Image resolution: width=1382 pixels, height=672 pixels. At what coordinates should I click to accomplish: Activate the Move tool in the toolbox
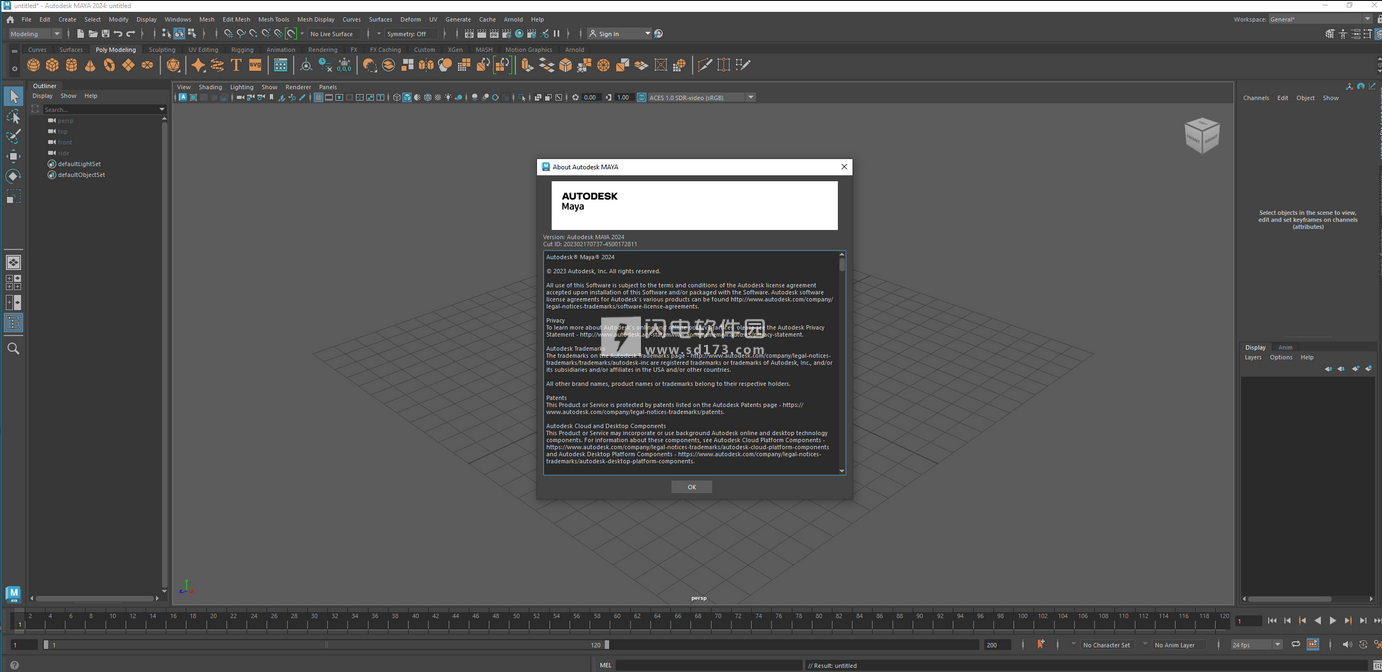tap(13, 156)
